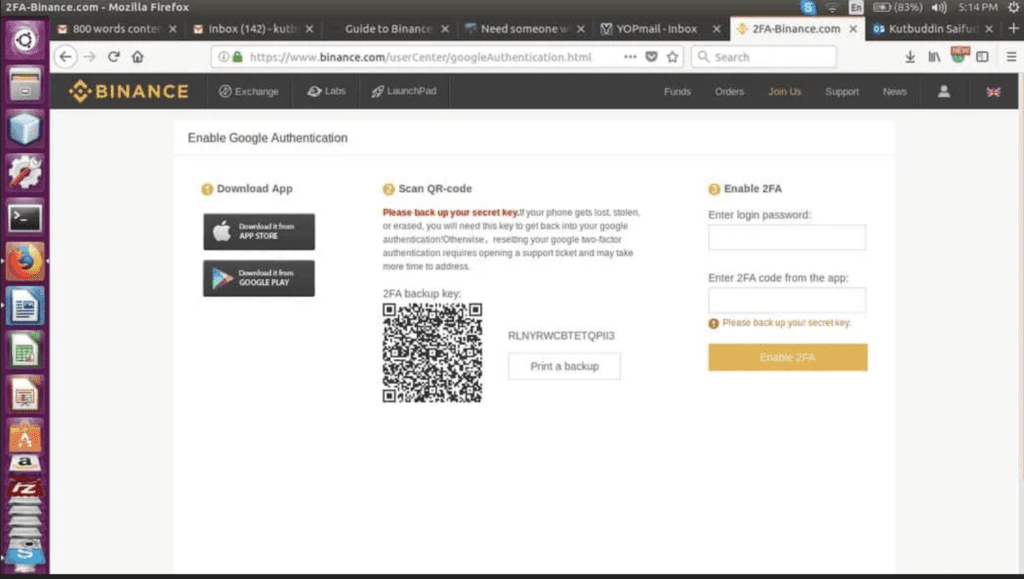Click the browser Forward arrow button
1024x579 pixels.
tap(89, 57)
